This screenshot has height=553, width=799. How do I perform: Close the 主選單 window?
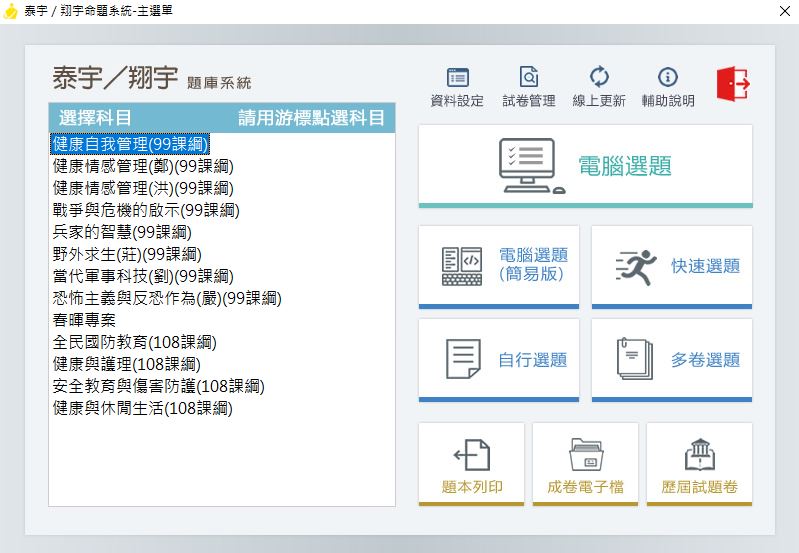coord(785,11)
